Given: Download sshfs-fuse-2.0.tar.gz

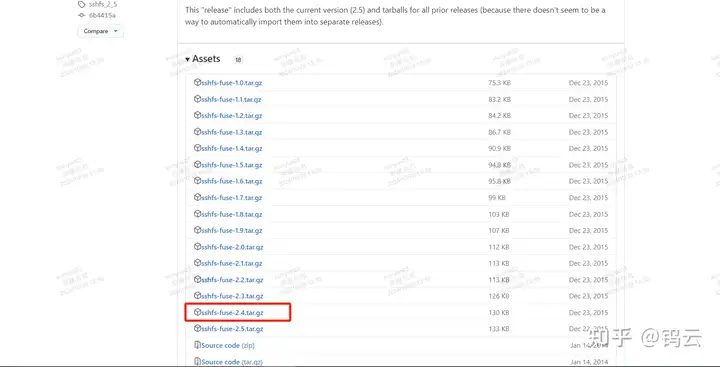Looking at the screenshot, I should (x=232, y=247).
